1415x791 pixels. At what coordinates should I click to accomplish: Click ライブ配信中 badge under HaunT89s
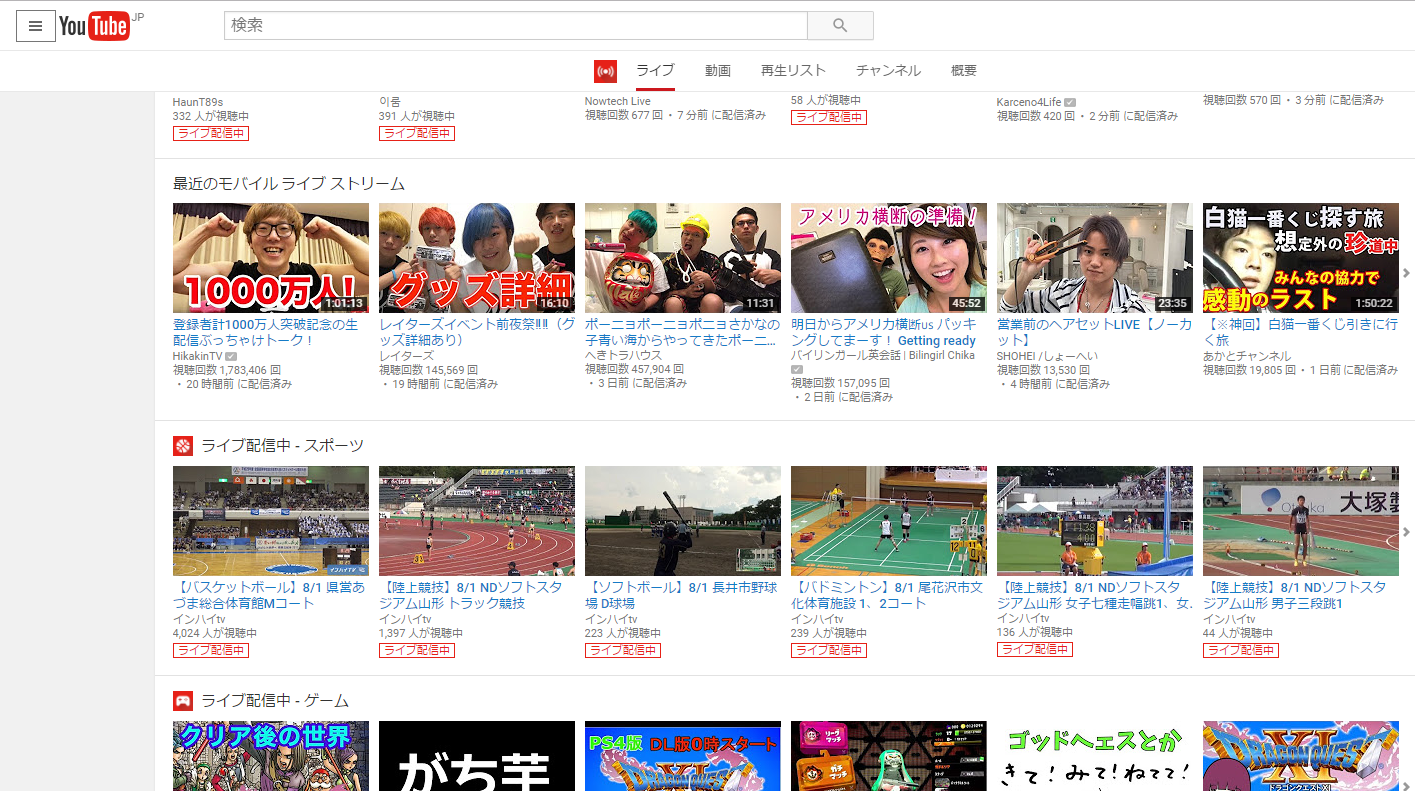pyautogui.click(x=211, y=133)
